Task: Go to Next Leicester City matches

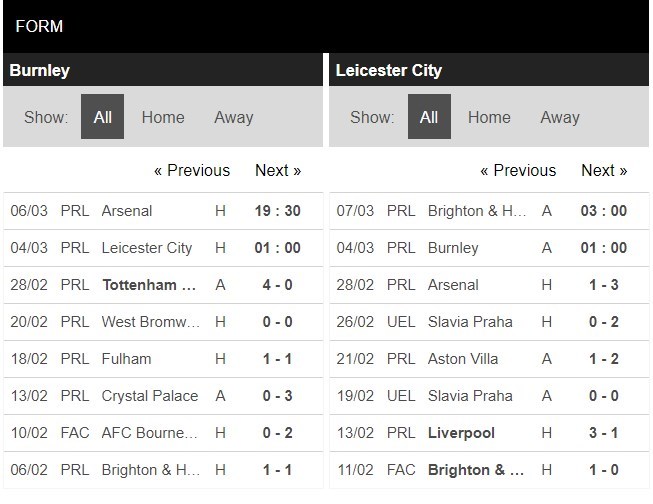Action: click(x=604, y=170)
